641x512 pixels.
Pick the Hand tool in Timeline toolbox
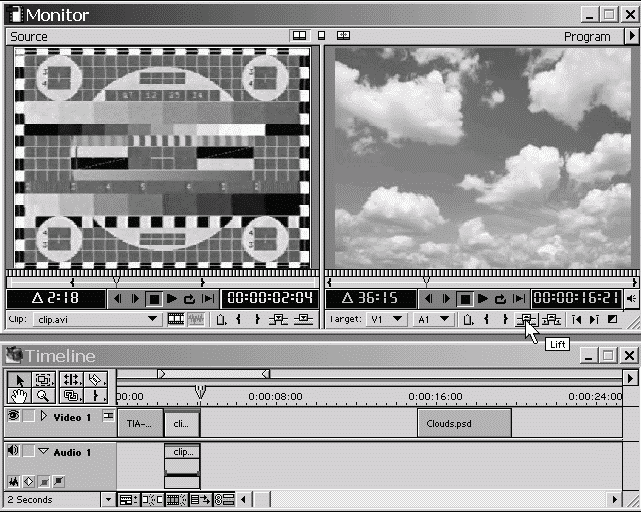click(x=18, y=397)
